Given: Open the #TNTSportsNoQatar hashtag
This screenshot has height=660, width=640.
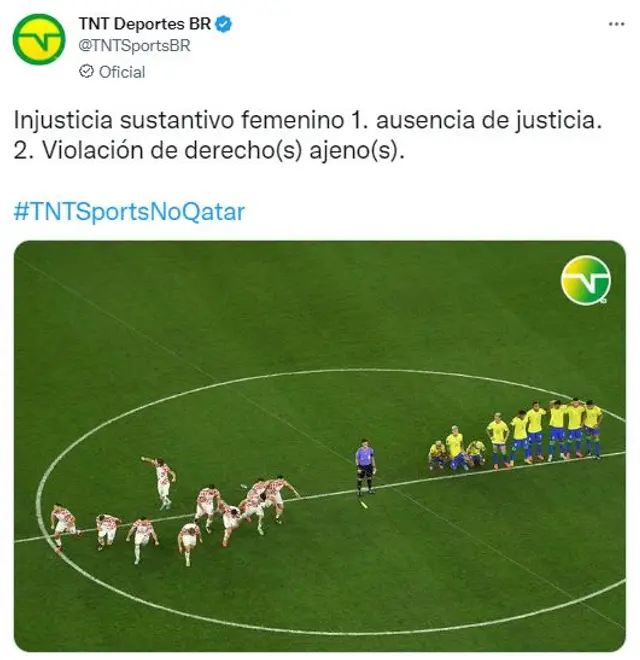Looking at the screenshot, I should coord(129,212).
